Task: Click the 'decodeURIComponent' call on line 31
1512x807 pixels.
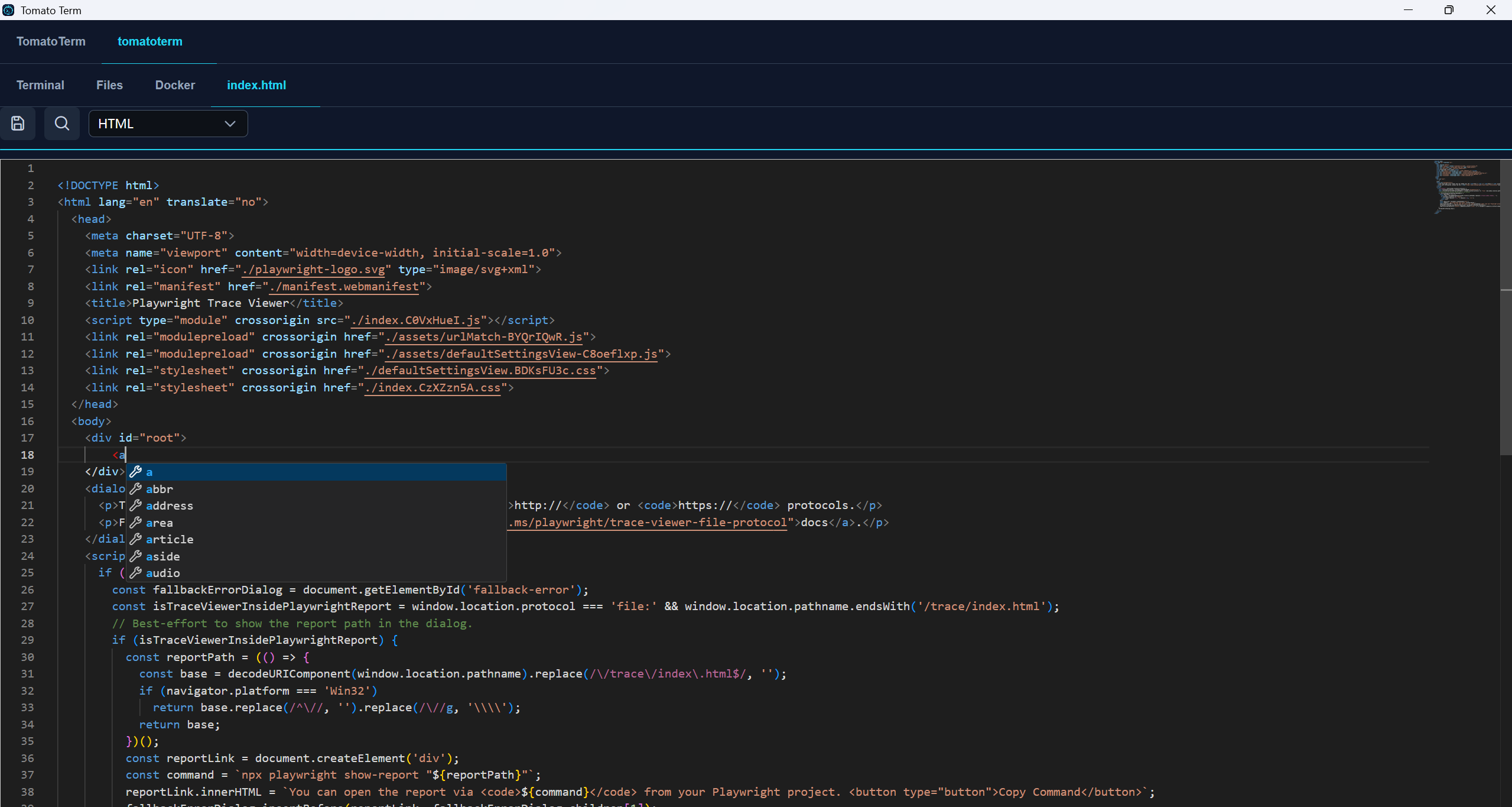Action: click(x=289, y=674)
